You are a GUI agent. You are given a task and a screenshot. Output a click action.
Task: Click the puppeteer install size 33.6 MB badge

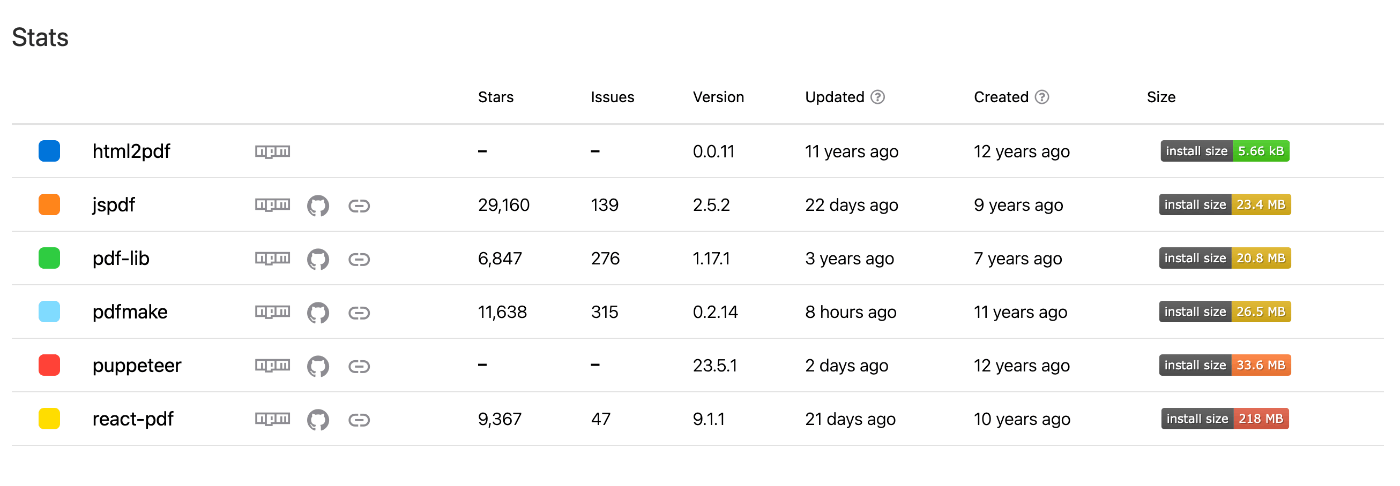(1225, 365)
